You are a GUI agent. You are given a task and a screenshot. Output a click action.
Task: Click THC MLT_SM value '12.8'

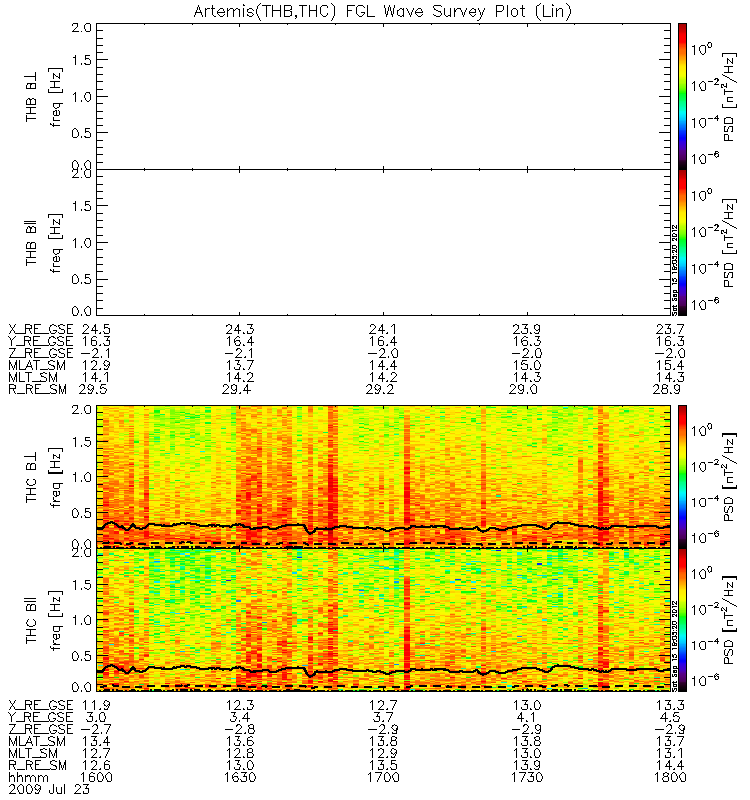240,754
